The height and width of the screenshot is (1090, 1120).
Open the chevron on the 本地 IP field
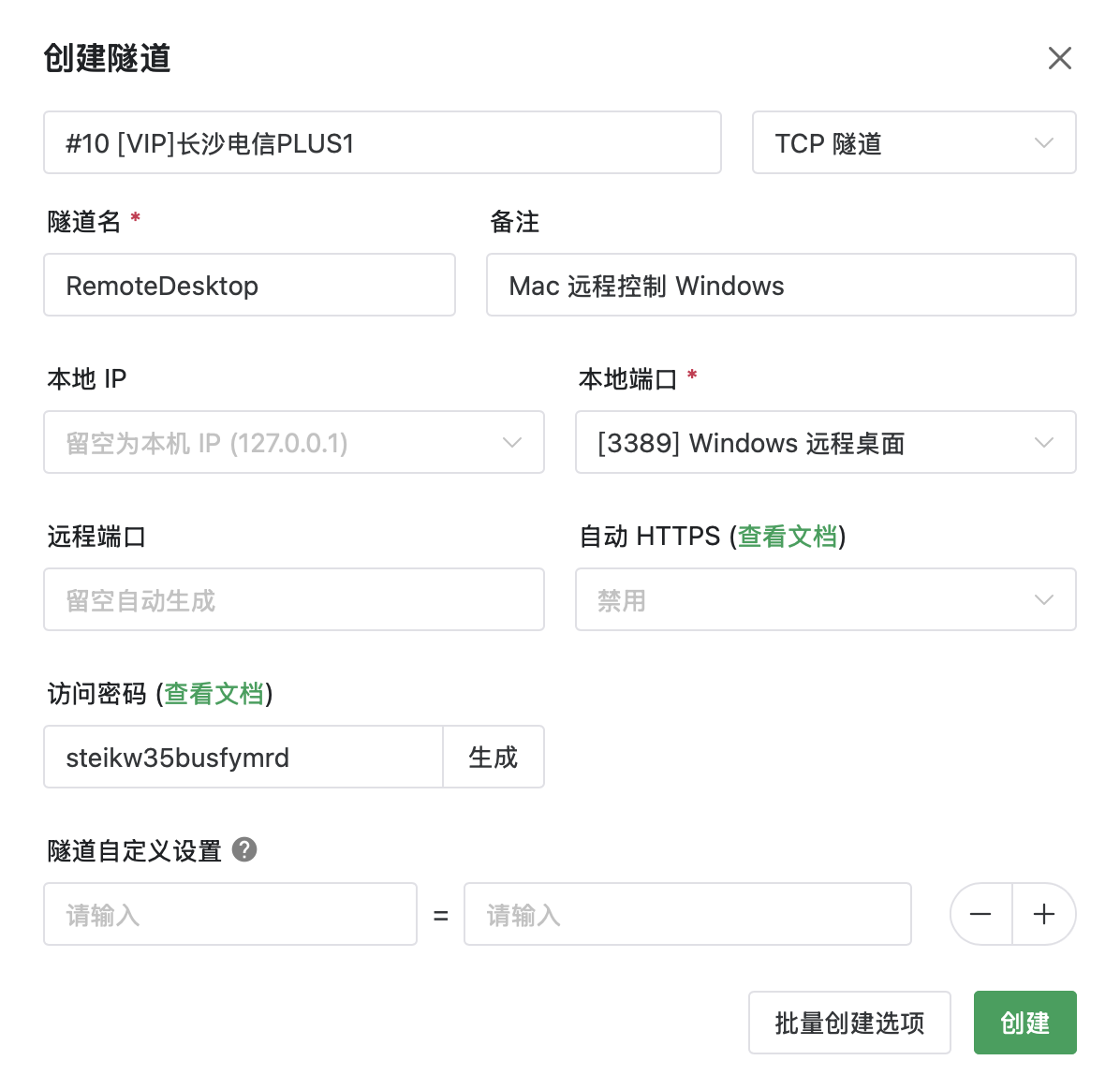click(x=512, y=442)
